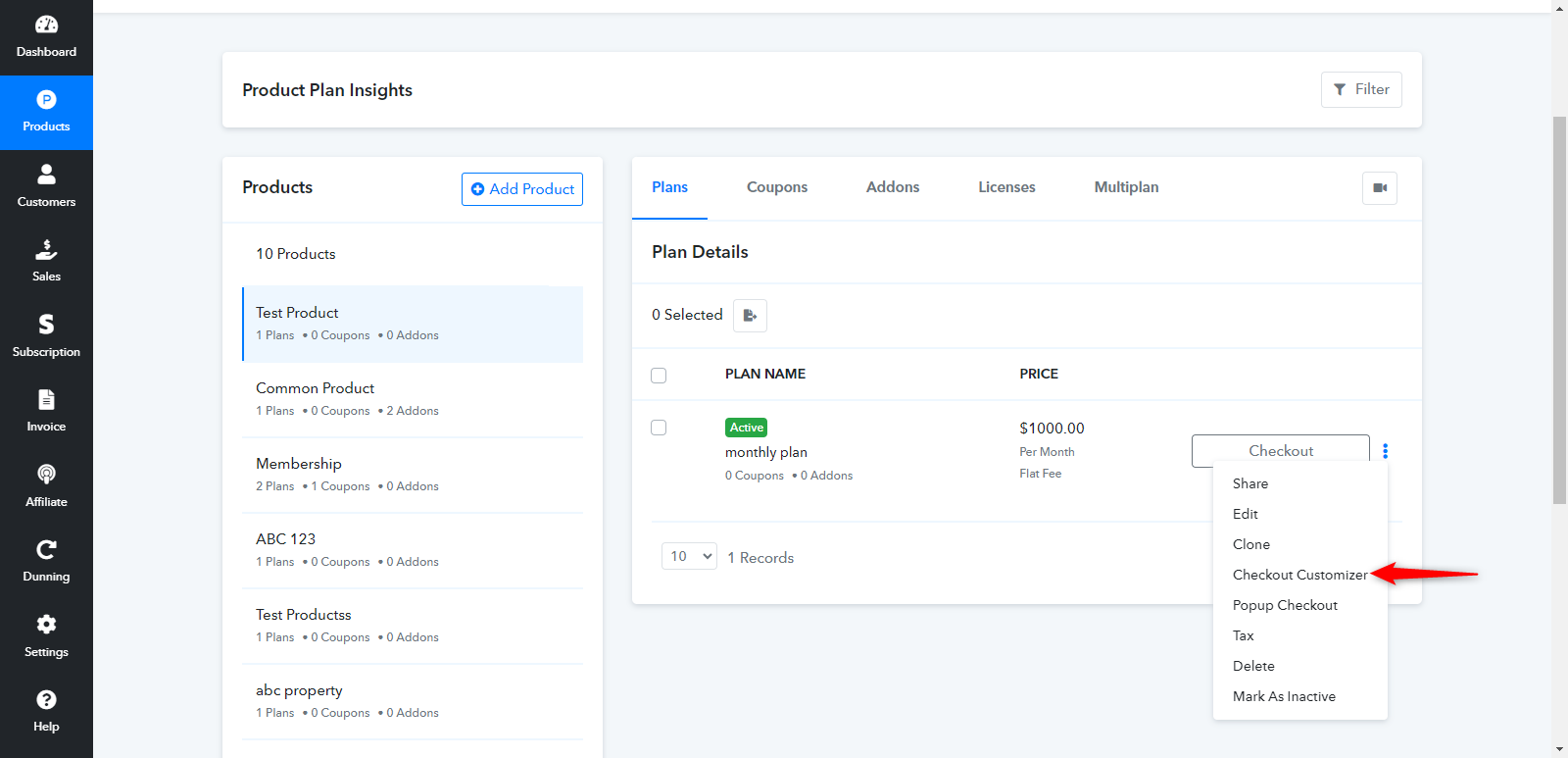Select Test Product in the products list
1568x758 pixels.
413,324
